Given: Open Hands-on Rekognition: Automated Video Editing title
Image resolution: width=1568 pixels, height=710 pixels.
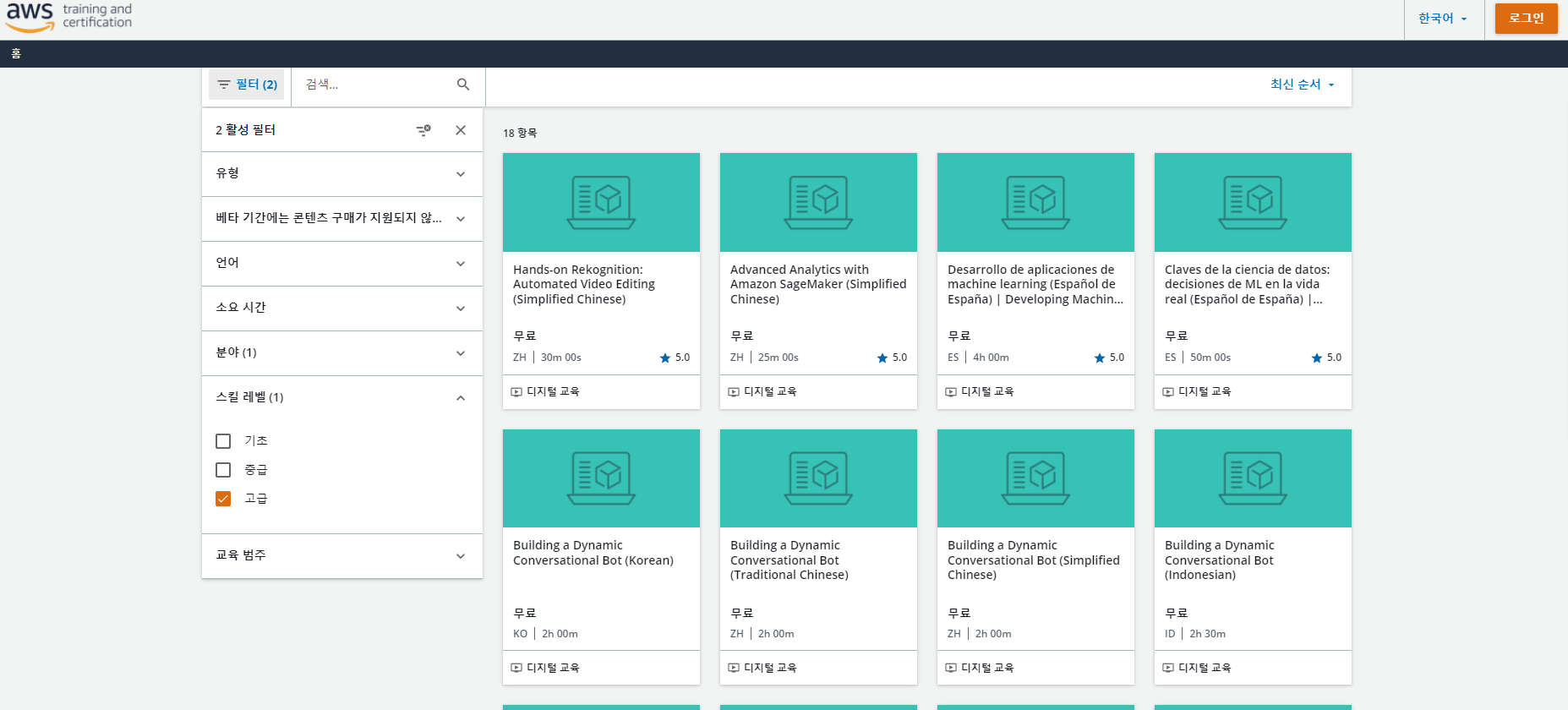Looking at the screenshot, I should pyautogui.click(x=584, y=285).
